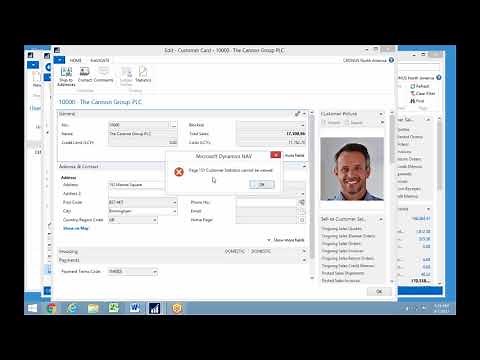Screen dimensions: 480x360
Task: Click the No. input field
Action: coord(139,125)
